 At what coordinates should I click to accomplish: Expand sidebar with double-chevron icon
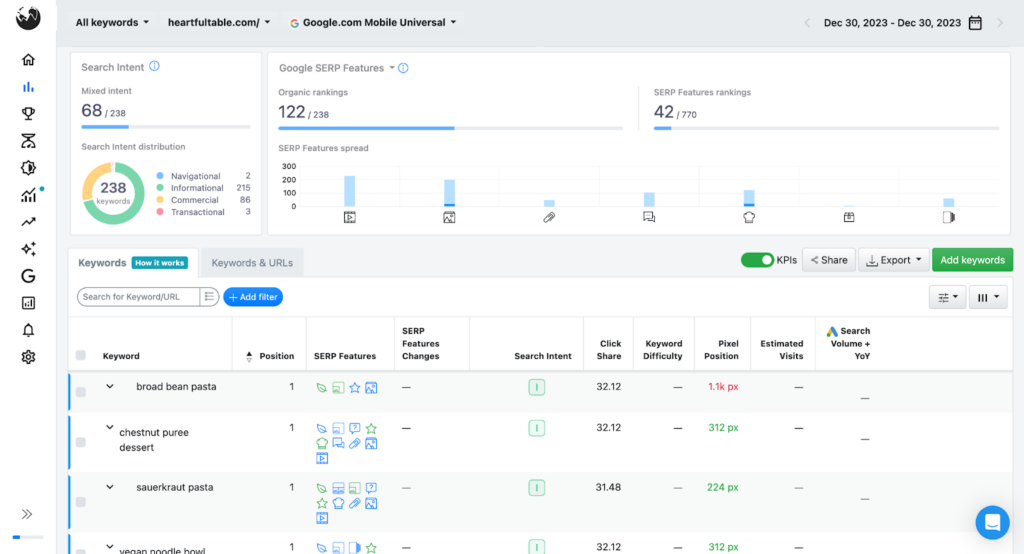(x=27, y=514)
